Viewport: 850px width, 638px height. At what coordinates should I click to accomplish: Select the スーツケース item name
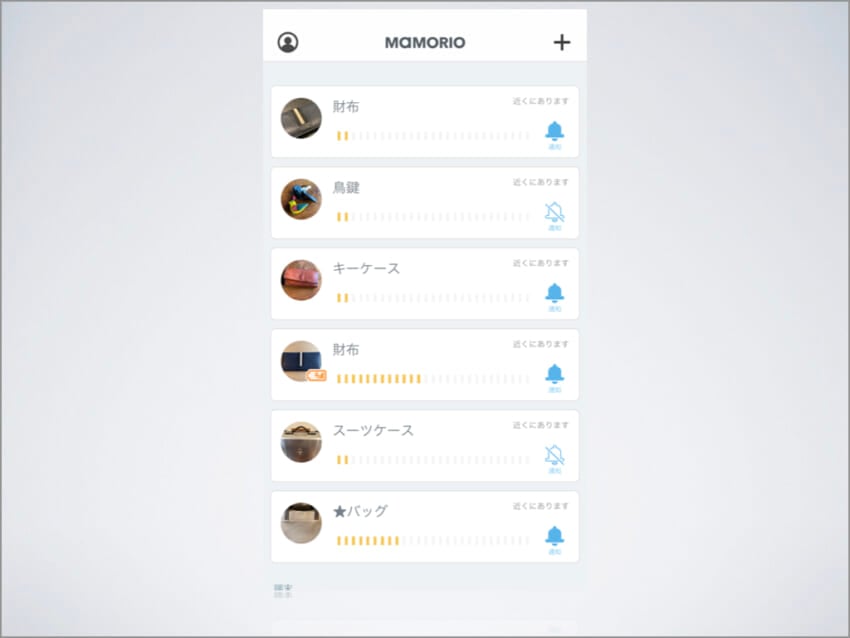pos(373,430)
